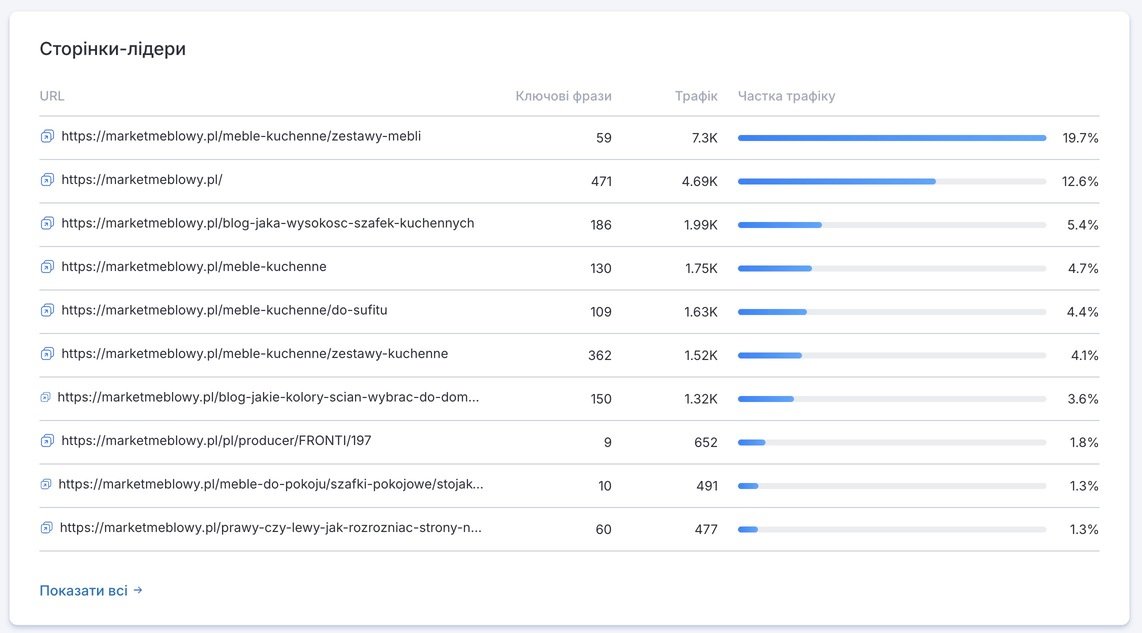Open https://marketmeblowy.pl/ homepage link

(x=142, y=180)
